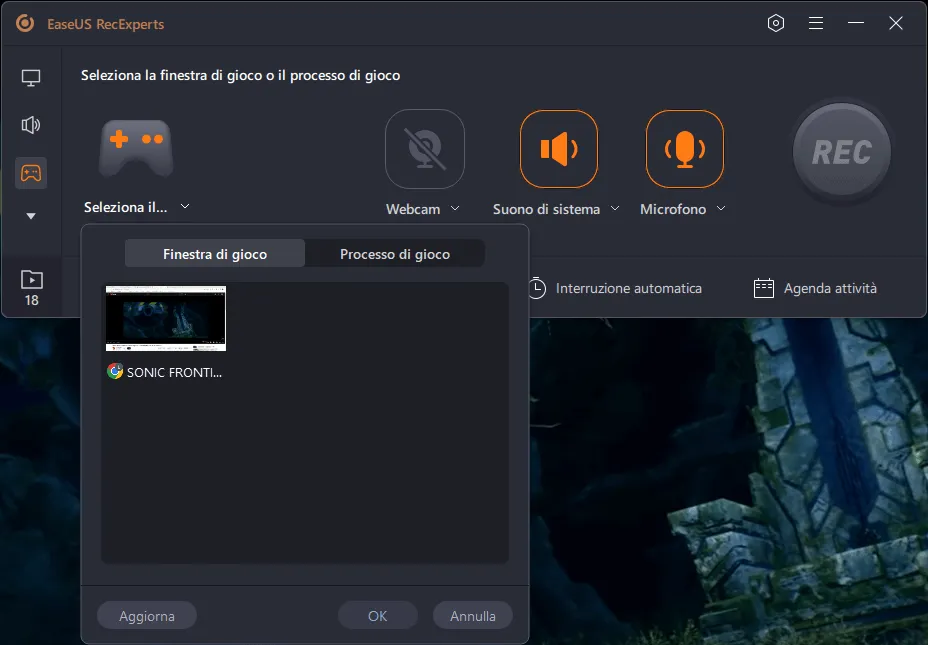This screenshot has width=928, height=645.
Task: Select the SONIC FRONTI... window thumbnail
Action: click(x=166, y=319)
